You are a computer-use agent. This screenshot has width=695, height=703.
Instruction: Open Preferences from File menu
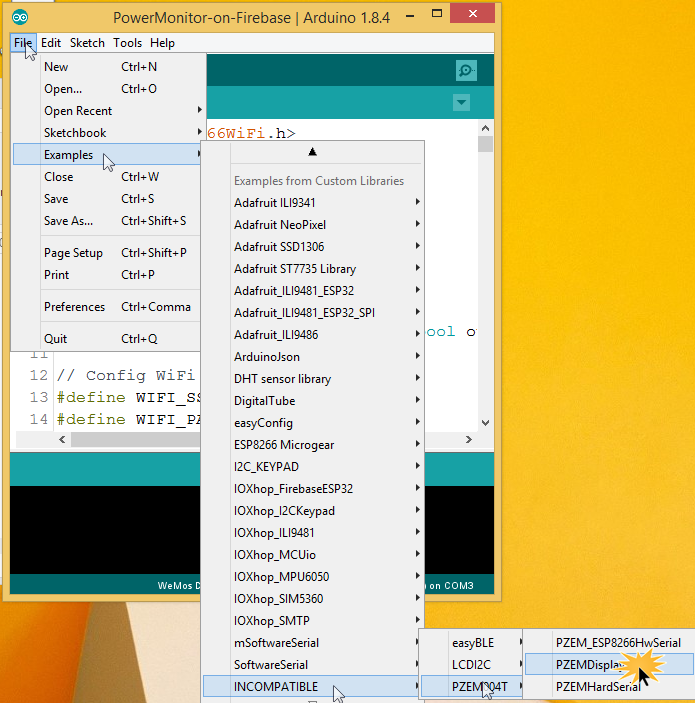coord(107,307)
